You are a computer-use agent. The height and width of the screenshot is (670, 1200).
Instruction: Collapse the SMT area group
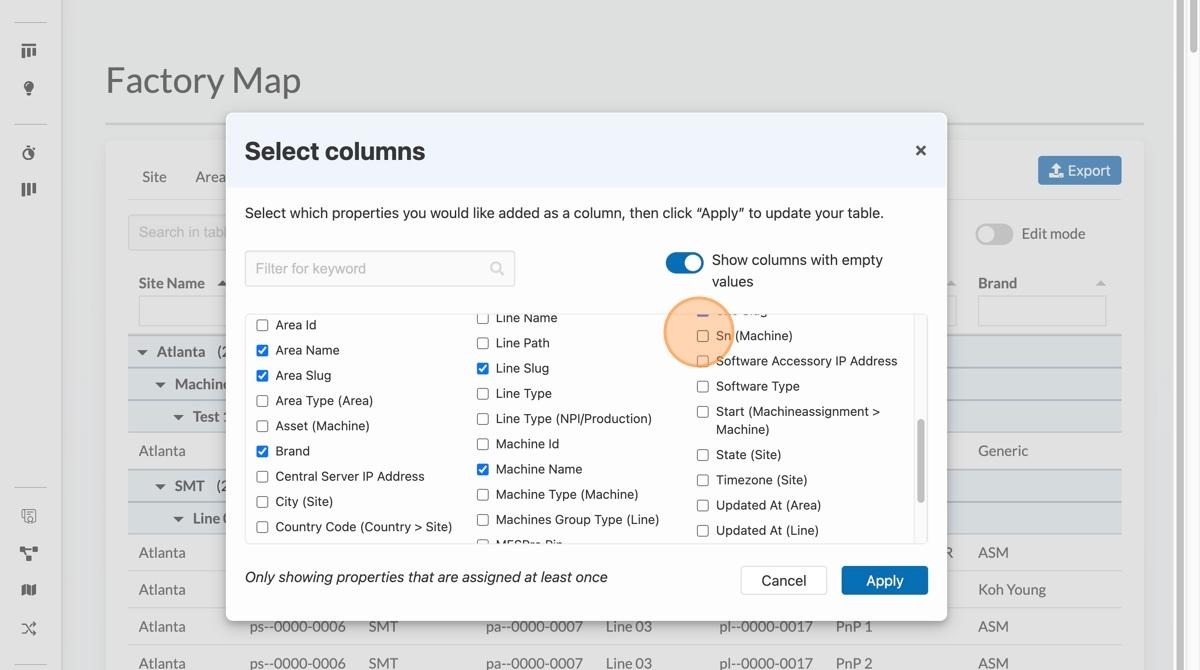tap(159, 484)
